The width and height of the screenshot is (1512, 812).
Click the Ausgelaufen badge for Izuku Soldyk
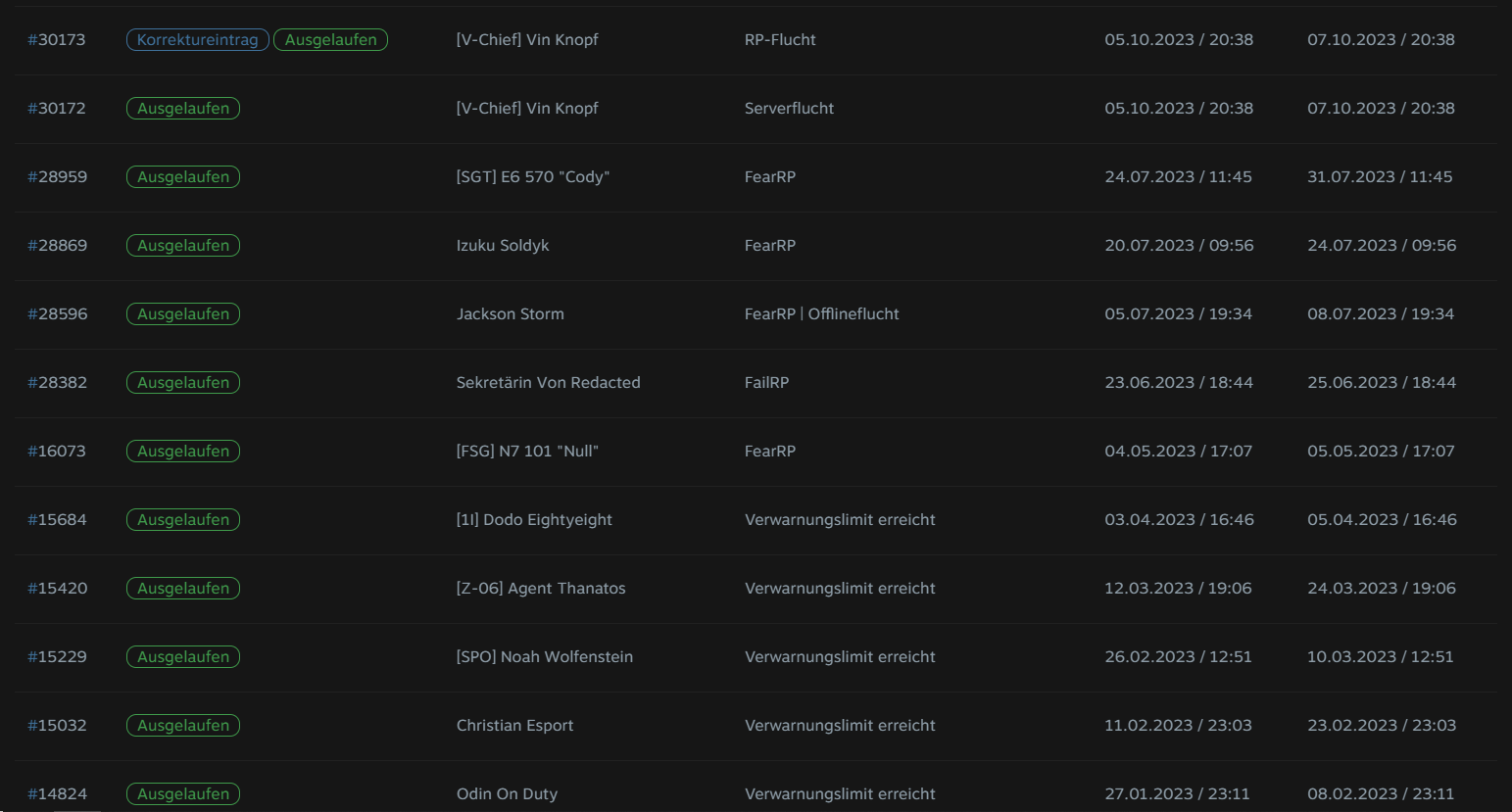(183, 246)
